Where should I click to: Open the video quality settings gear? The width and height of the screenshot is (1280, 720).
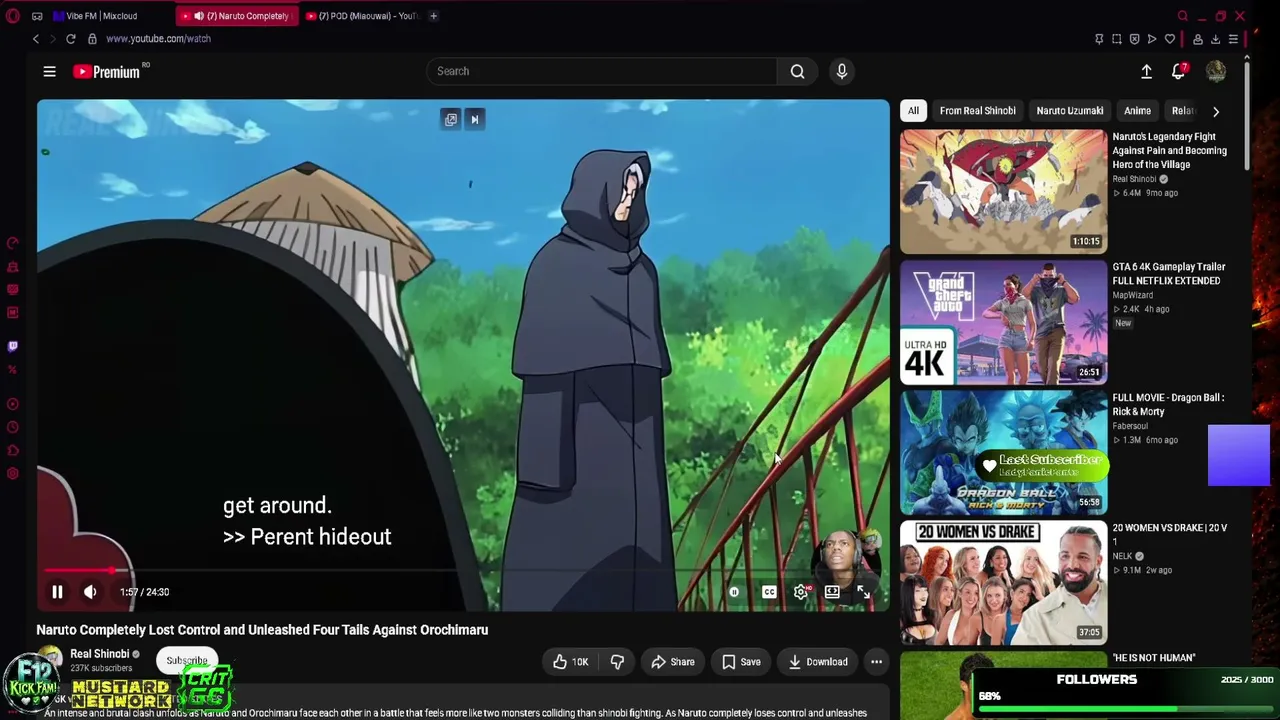[801, 592]
